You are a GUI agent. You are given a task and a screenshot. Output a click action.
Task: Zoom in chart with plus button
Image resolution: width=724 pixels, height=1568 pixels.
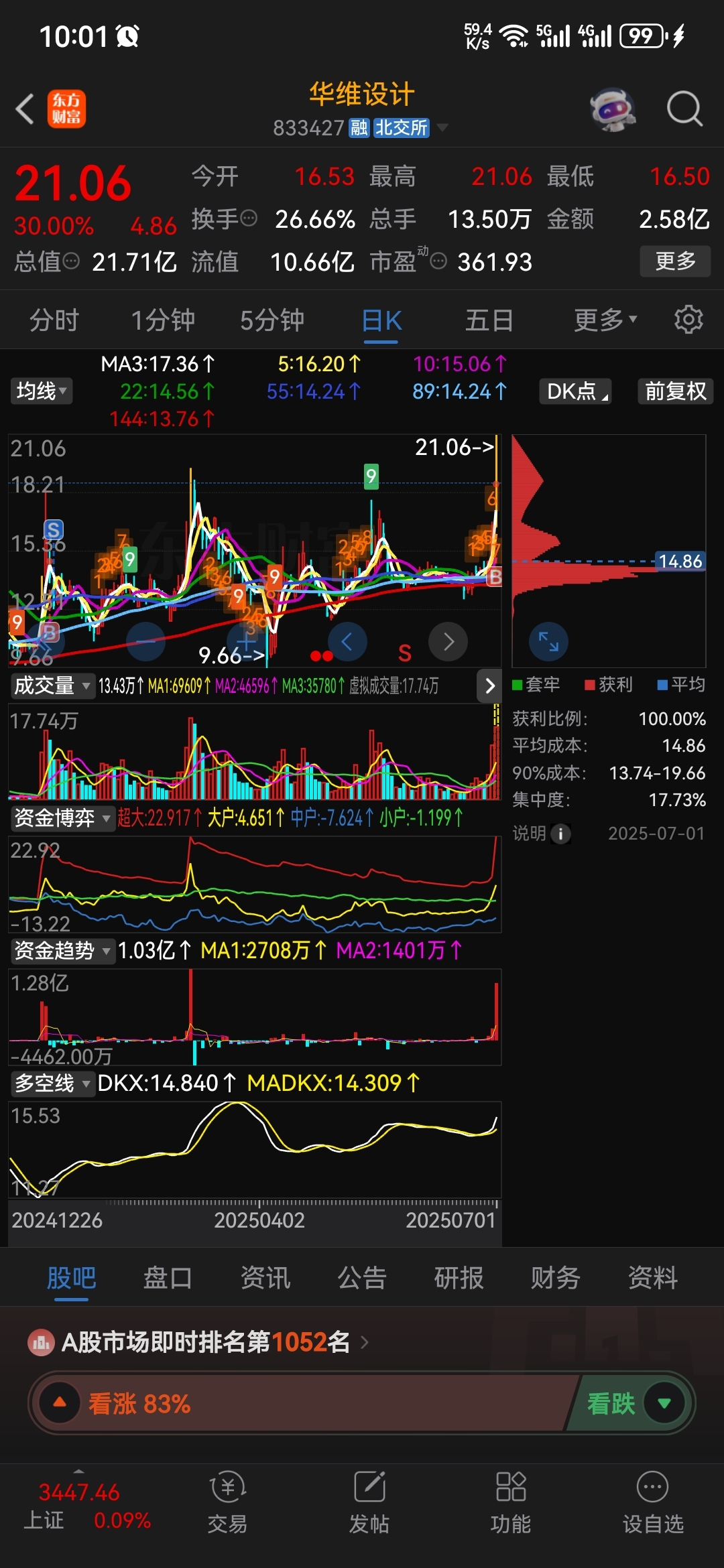click(246, 641)
